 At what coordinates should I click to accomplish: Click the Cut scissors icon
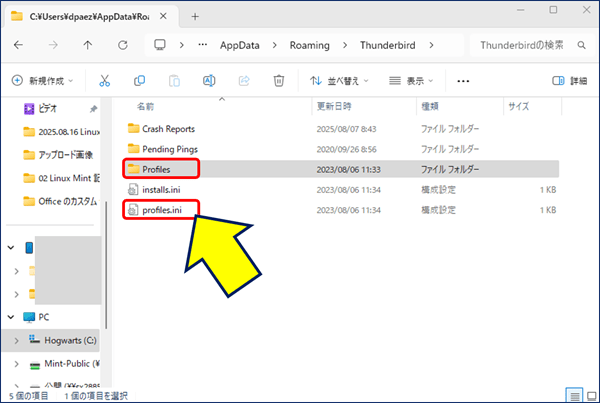pyautogui.click(x=104, y=81)
